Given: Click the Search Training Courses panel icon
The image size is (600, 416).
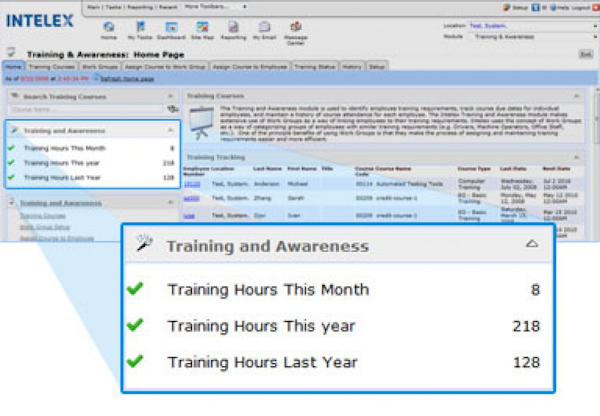Looking at the screenshot, I should click(15, 96).
